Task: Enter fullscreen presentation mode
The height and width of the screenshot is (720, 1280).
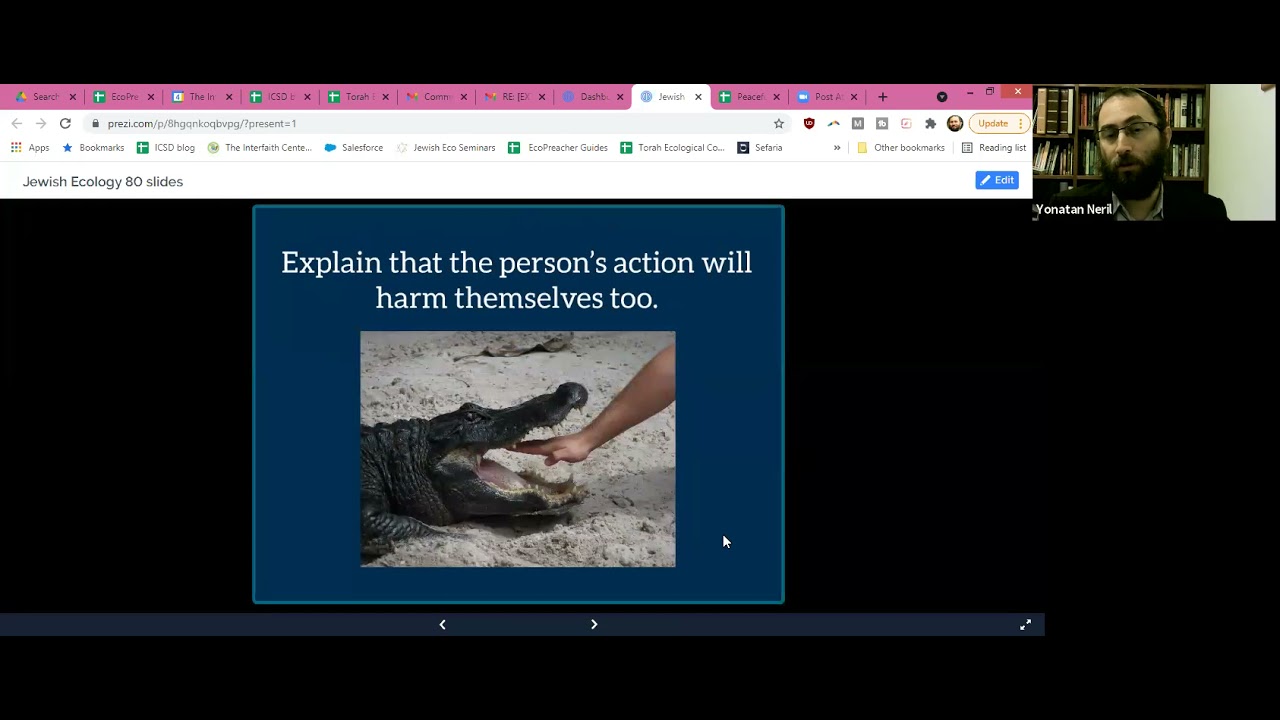Action: click(x=1025, y=625)
